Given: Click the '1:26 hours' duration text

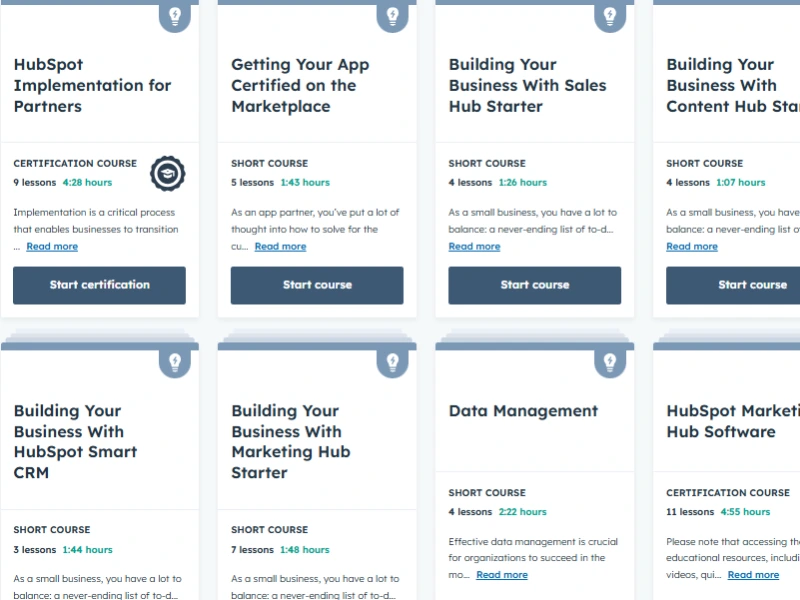Looking at the screenshot, I should click(x=522, y=183).
